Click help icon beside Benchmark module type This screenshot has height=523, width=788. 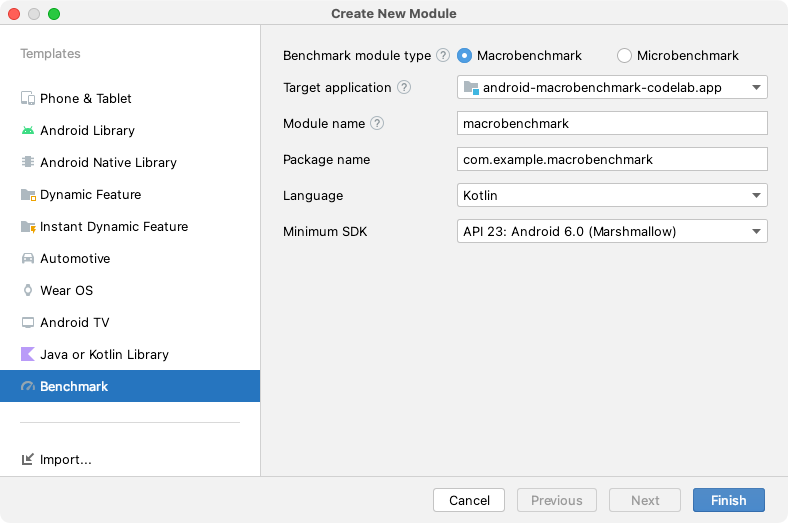click(443, 56)
